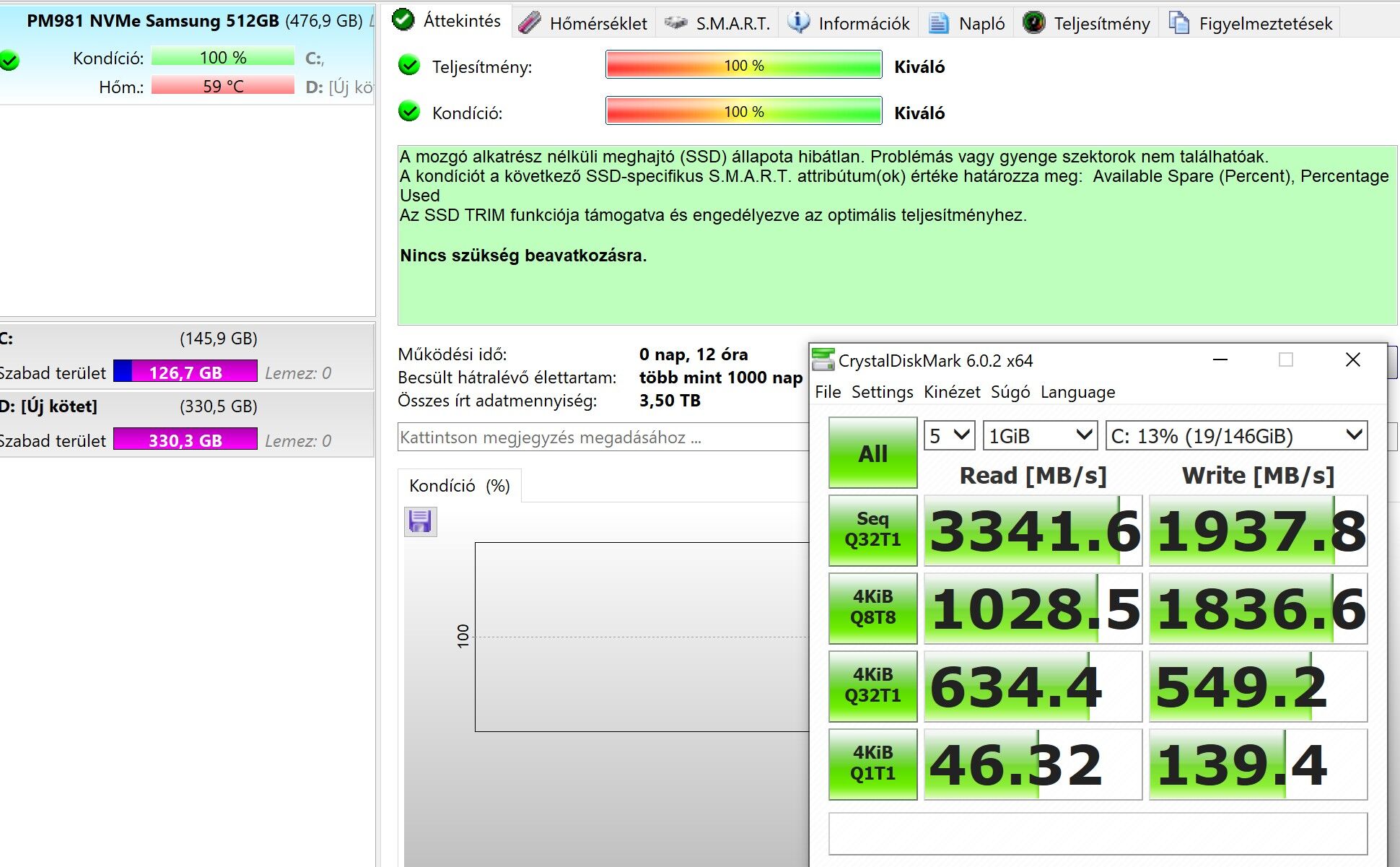The image size is (1400, 867).
Task: Click the Seq read result 3341.6
Action: click(x=1033, y=530)
